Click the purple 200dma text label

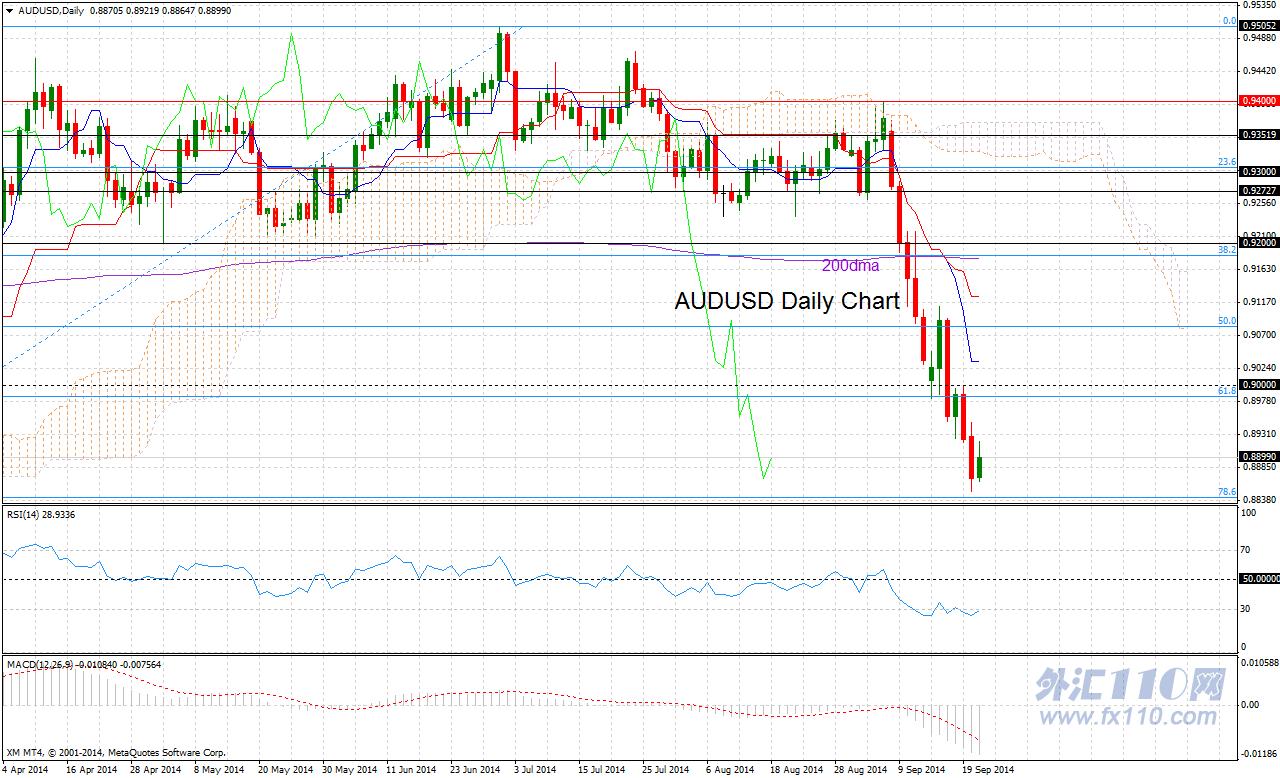click(850, 266)
